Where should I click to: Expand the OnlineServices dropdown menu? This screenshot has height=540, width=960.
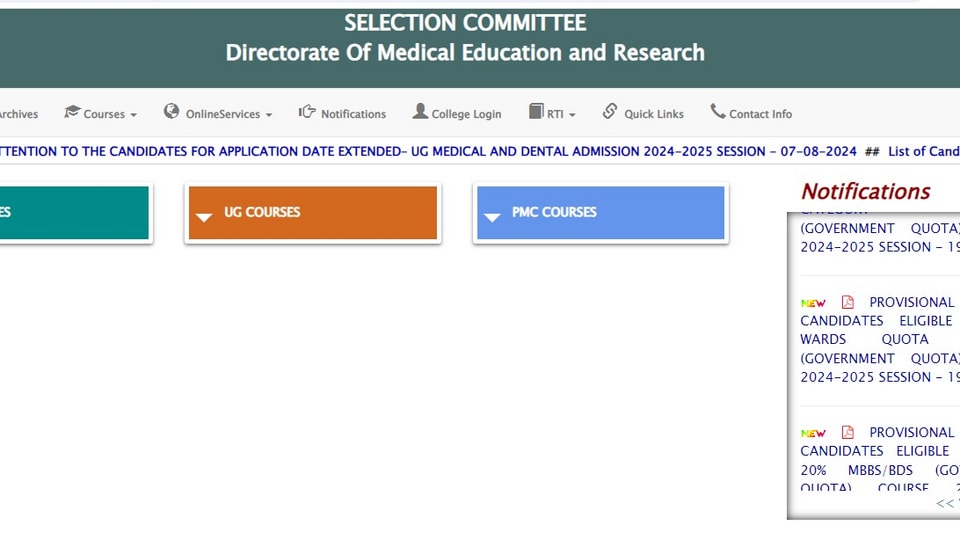click(230, 114)
